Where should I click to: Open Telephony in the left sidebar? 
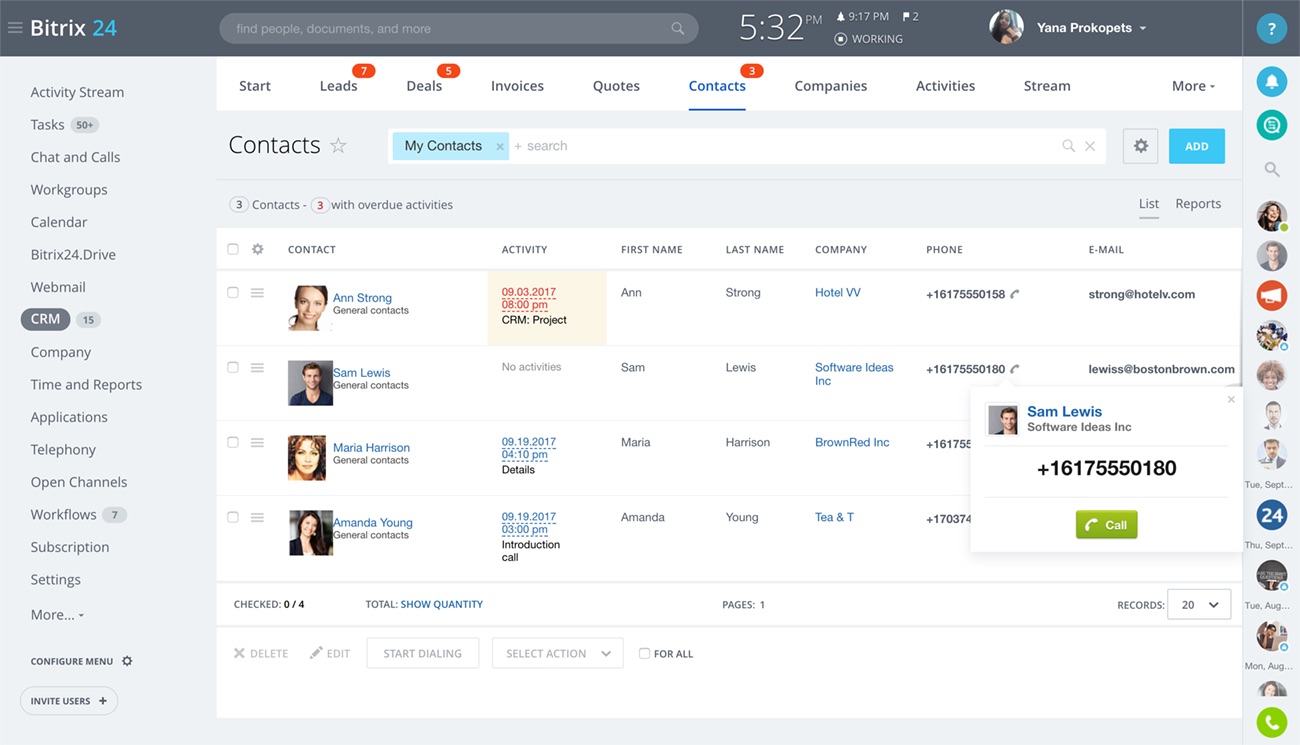[63, 449]
